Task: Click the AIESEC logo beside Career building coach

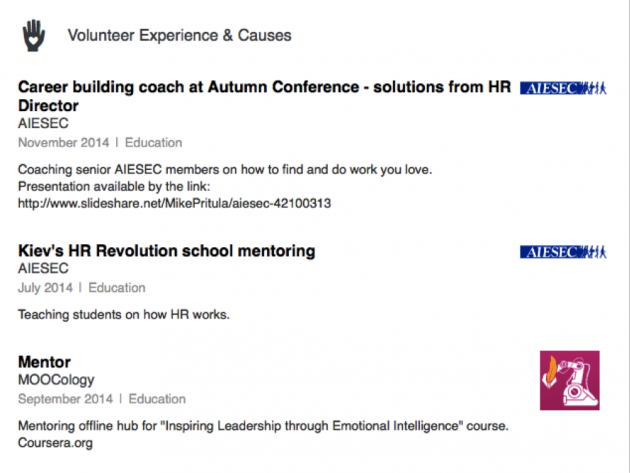Action: point(563,89)
